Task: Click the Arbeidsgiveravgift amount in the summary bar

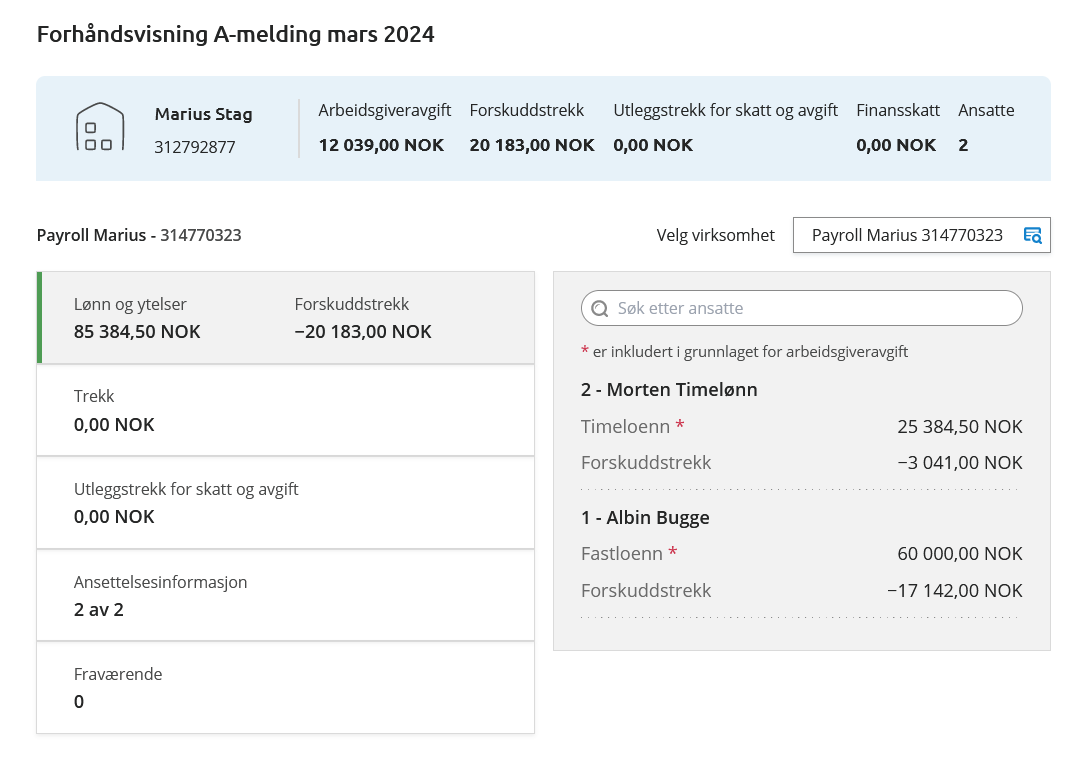Action: (381, 145)
